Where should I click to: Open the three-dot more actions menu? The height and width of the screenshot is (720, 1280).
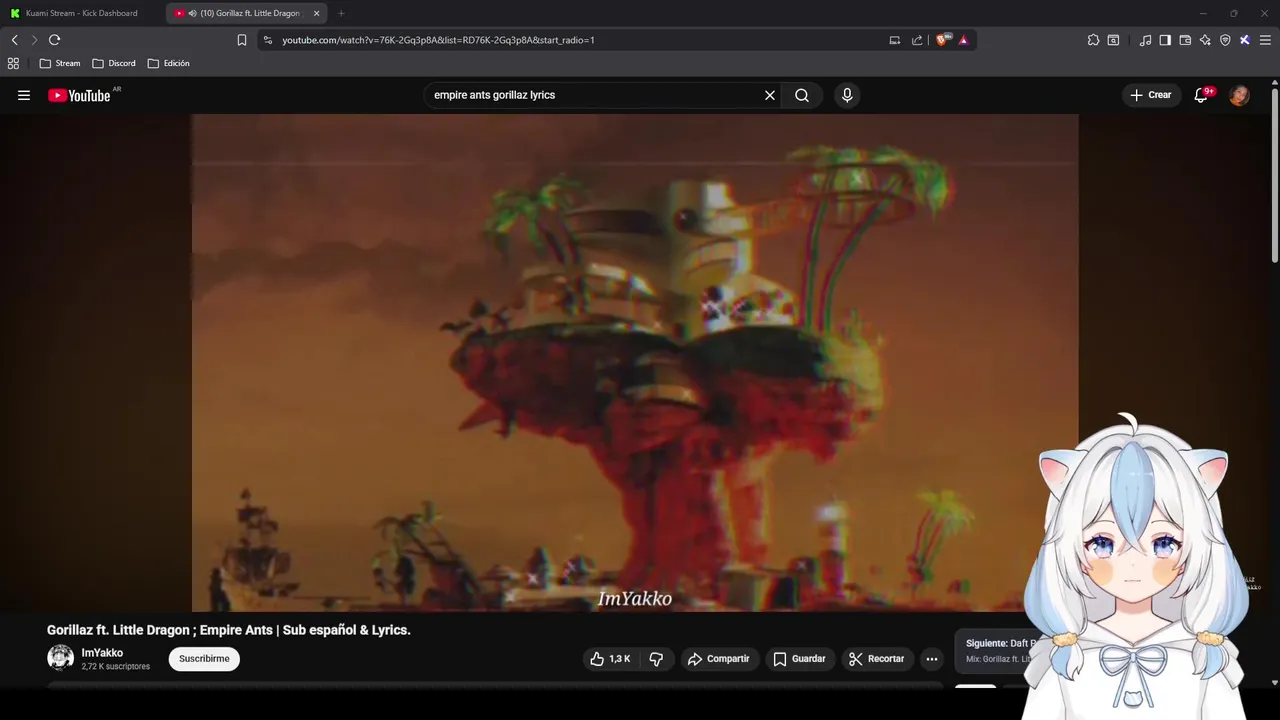(932, 659)
